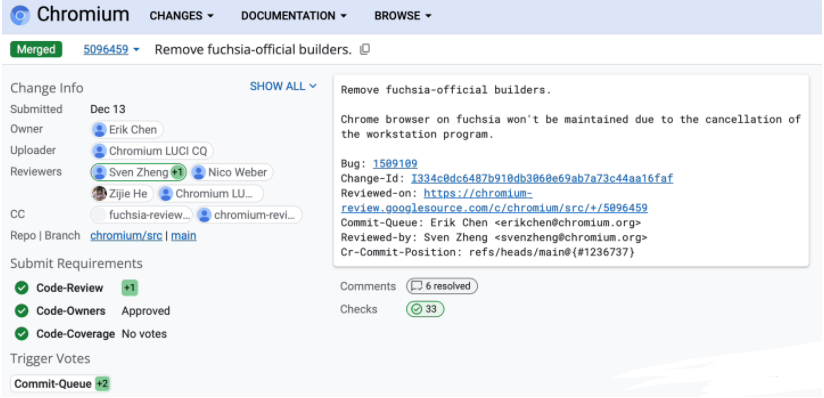Click the fuchsia-review... CC chip
The height and width of the screenshot is (398, 824).
point(142,215)
